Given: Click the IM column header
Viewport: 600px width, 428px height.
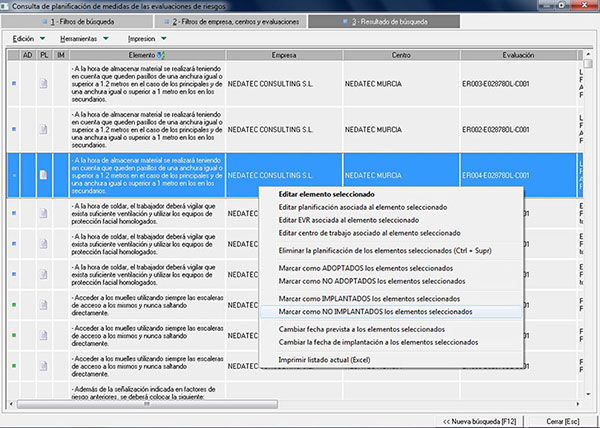Looking at the screenshot, I should pyautogui.click(x=60, y=55).
